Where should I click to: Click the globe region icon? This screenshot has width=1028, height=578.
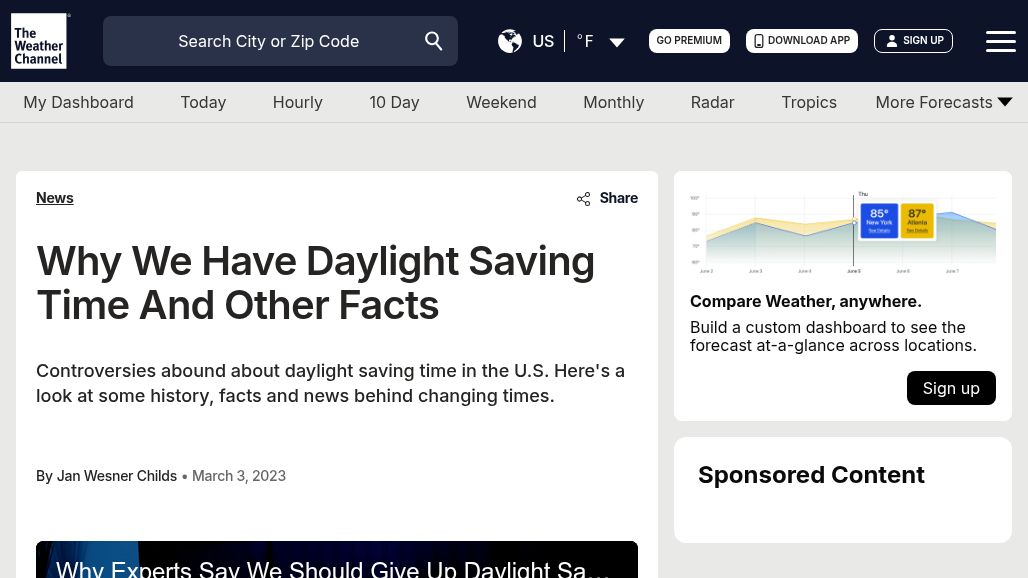pyautogui.click(x=509, y=41)
